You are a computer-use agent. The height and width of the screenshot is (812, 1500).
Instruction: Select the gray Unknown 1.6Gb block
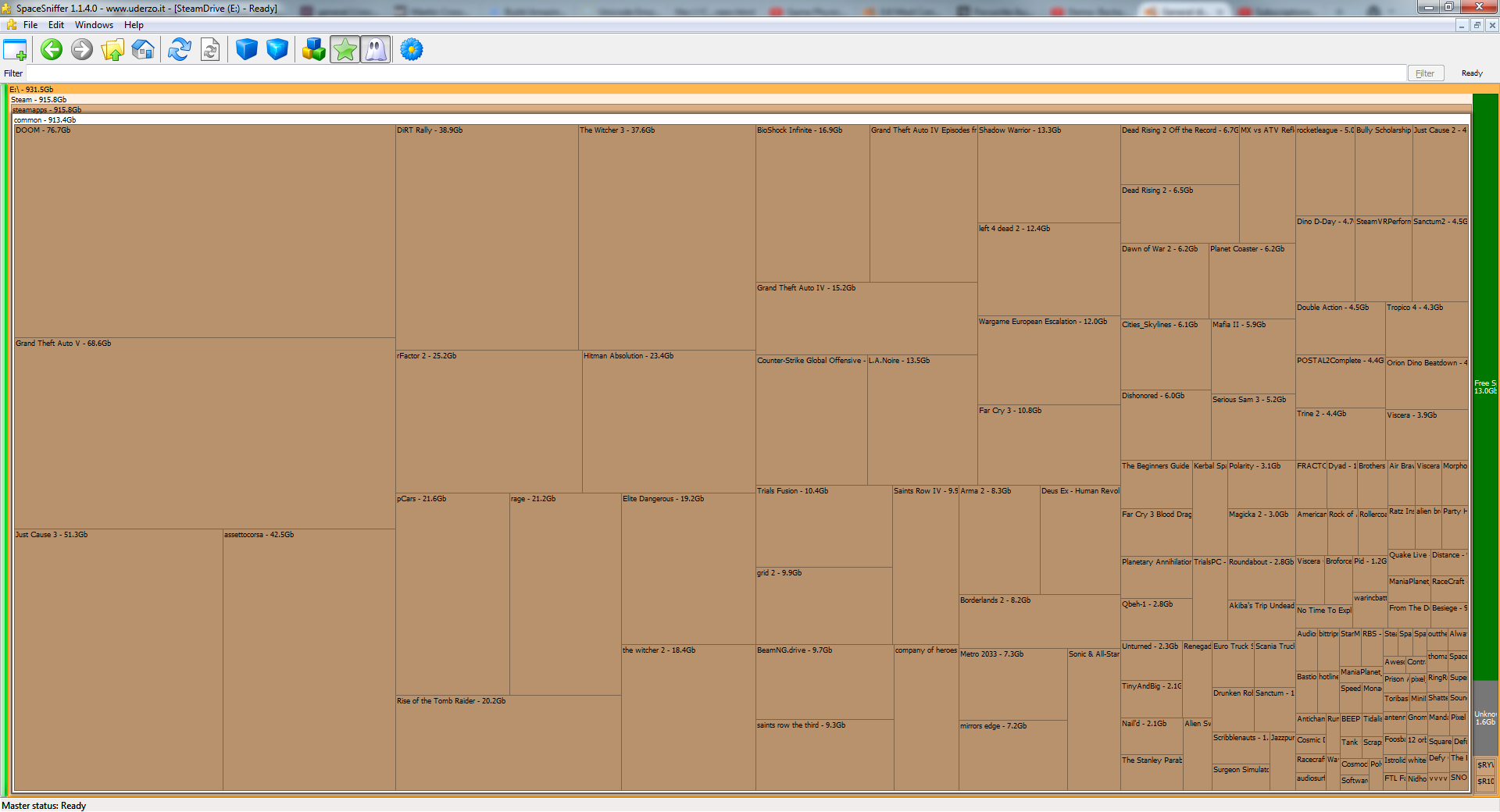1485,718
